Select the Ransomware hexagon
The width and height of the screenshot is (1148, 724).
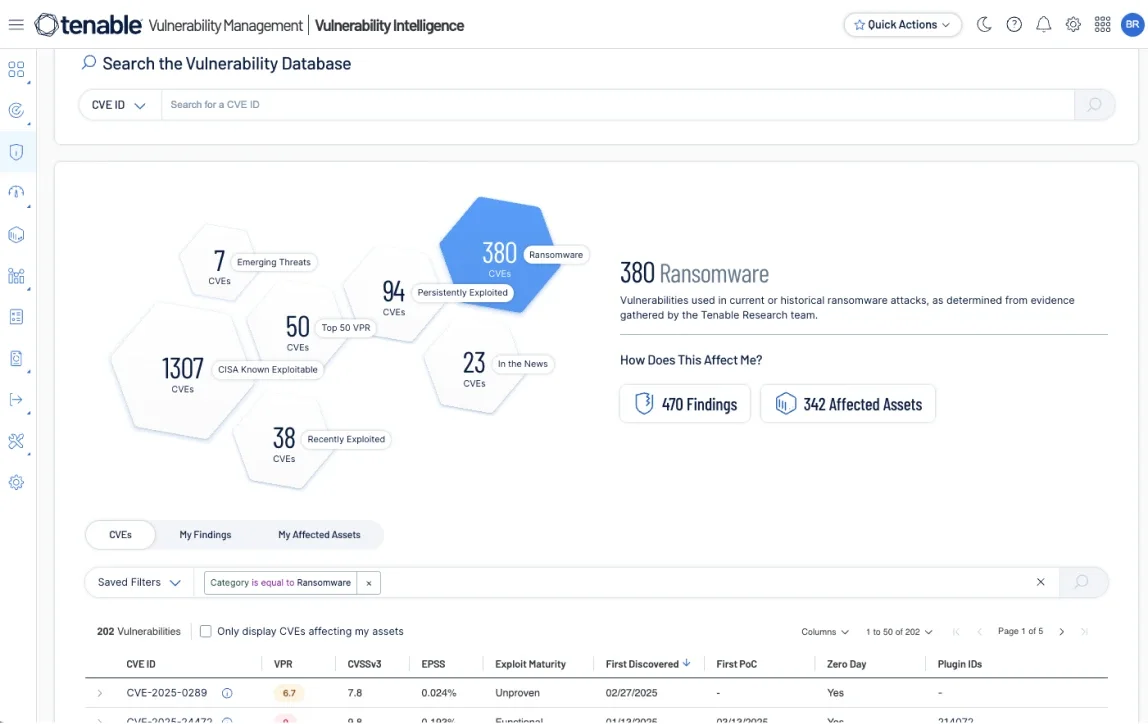[x=500, y=255]
